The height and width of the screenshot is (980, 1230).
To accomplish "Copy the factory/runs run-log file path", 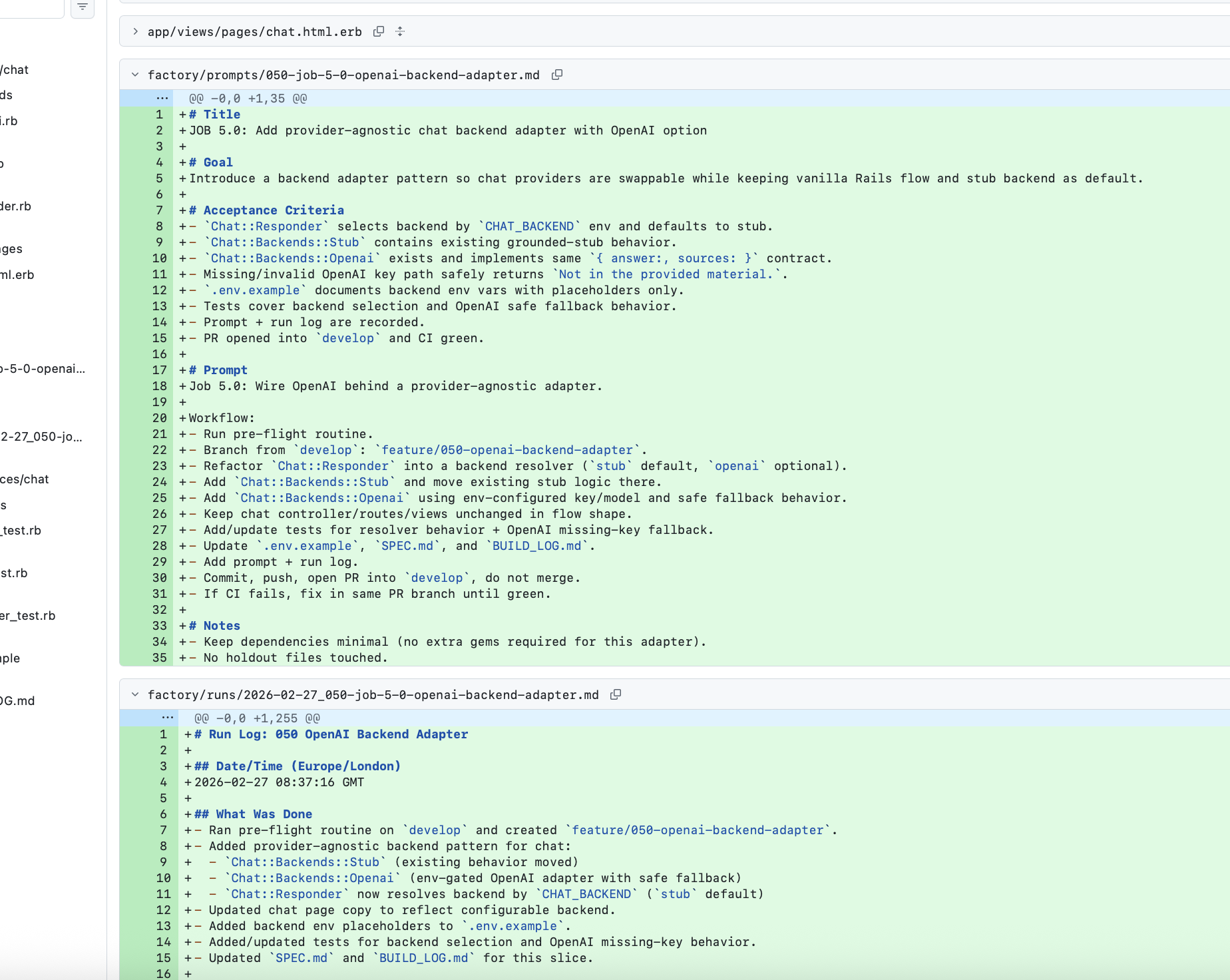I will [616, 694].
